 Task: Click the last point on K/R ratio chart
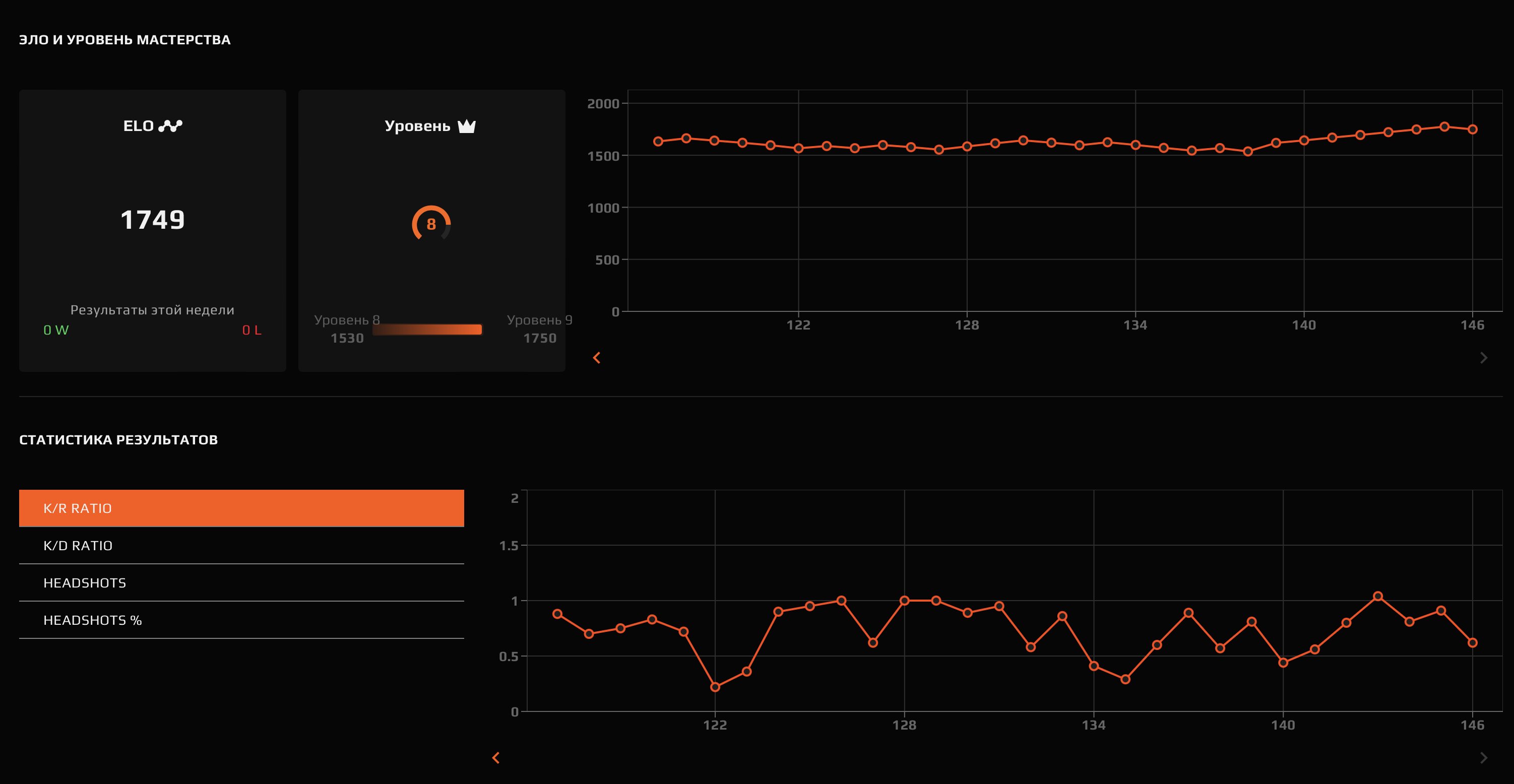click(x=1472, y=642)
